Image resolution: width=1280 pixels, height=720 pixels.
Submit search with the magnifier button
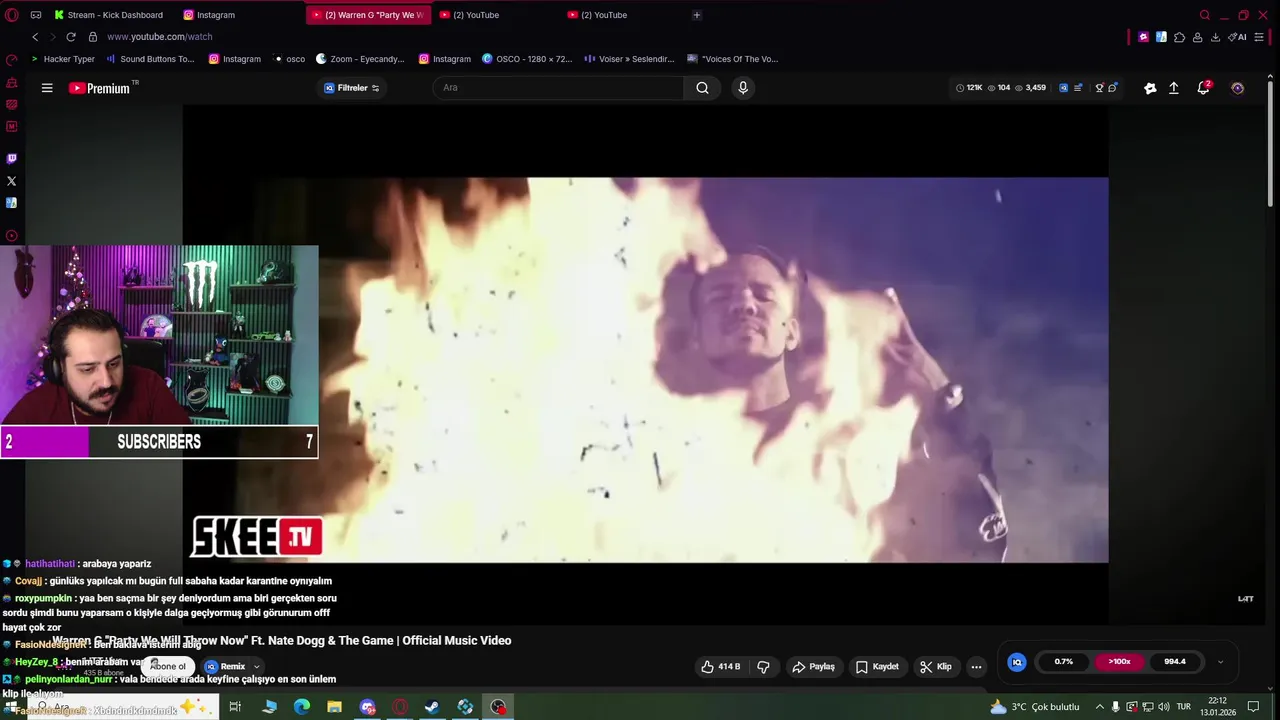[702, 88]
